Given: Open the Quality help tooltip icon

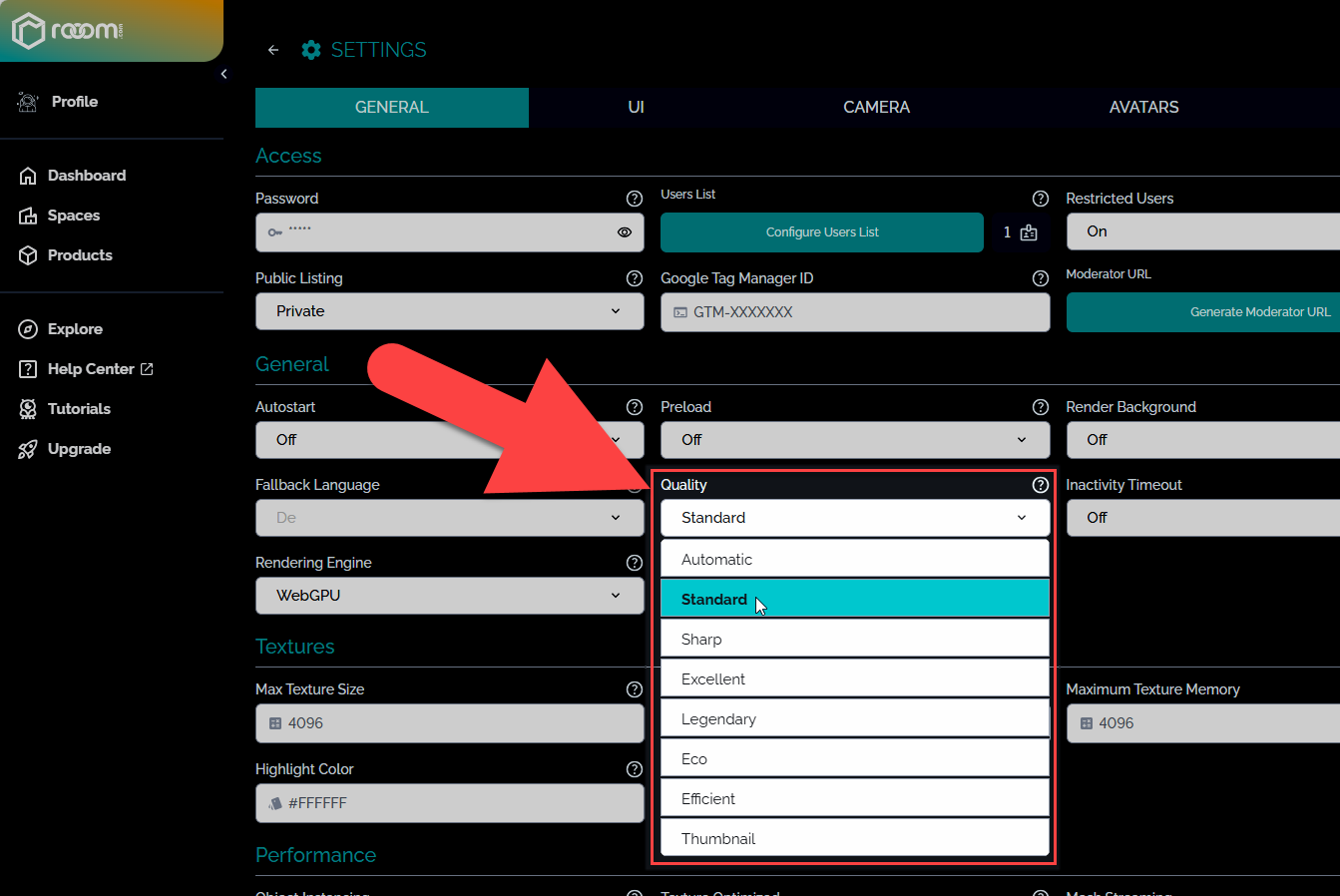Looking at the screenshot, I should pos(1041,485).
